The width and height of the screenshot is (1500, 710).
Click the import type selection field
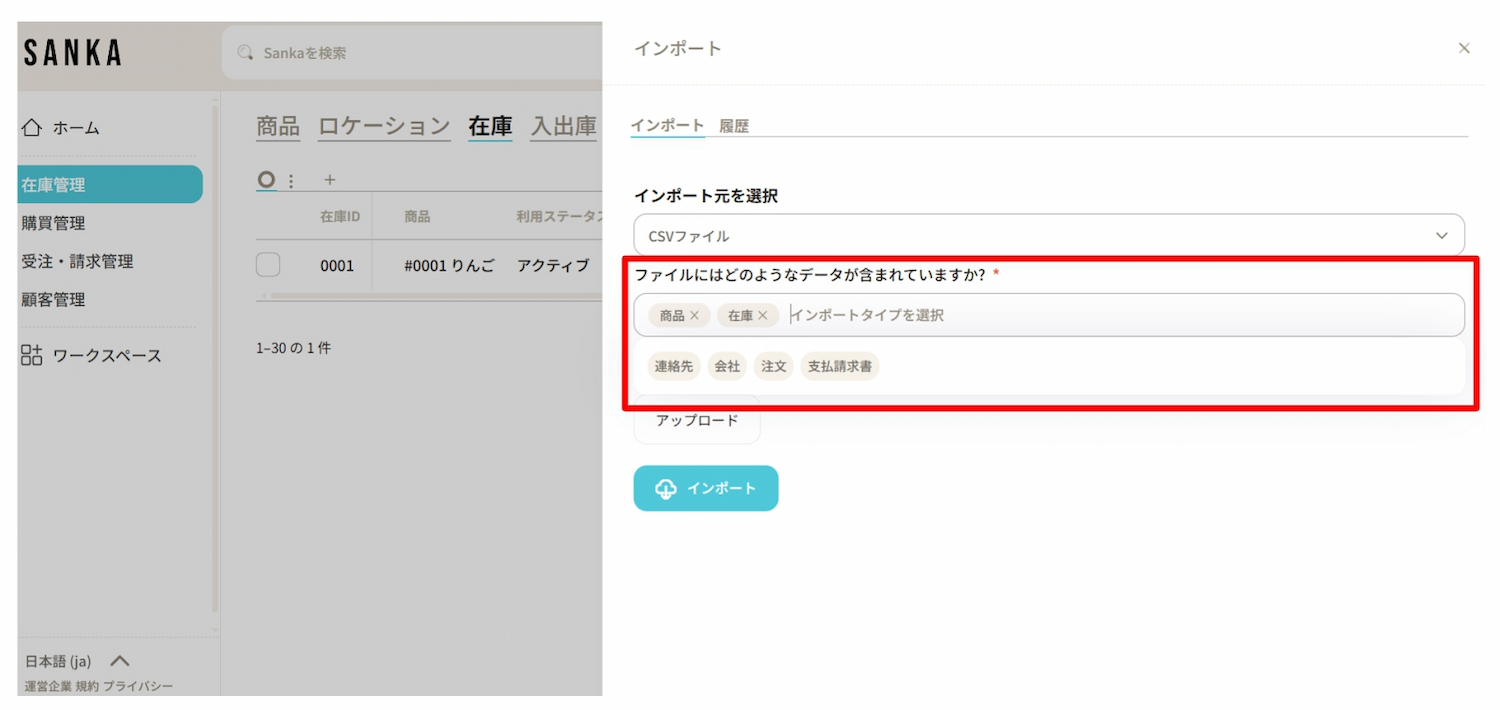[1049, 315]
